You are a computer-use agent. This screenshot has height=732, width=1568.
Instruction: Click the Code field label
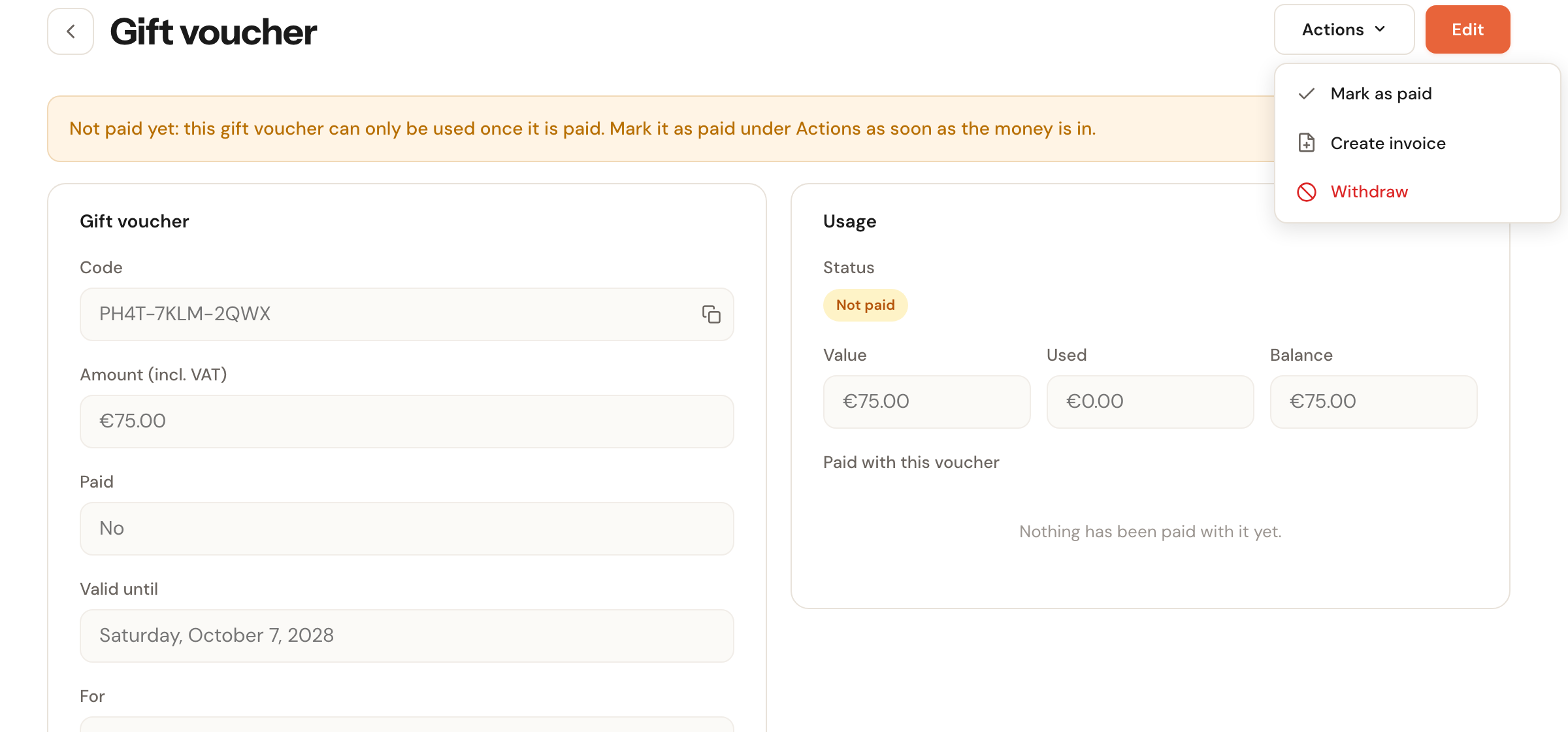(x=101, y=268)
